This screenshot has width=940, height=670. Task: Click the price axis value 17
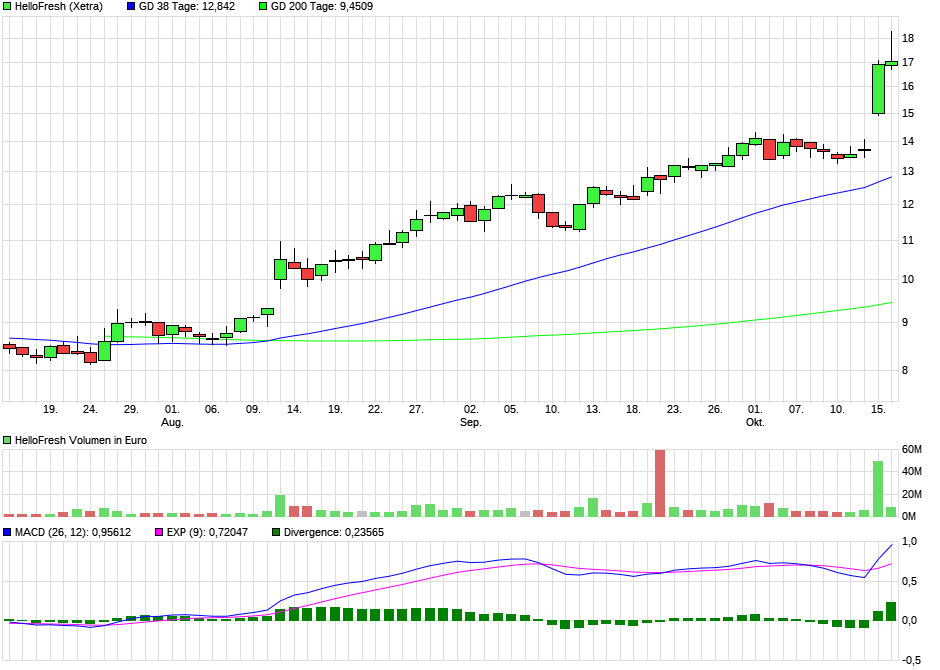click(908, 62)
